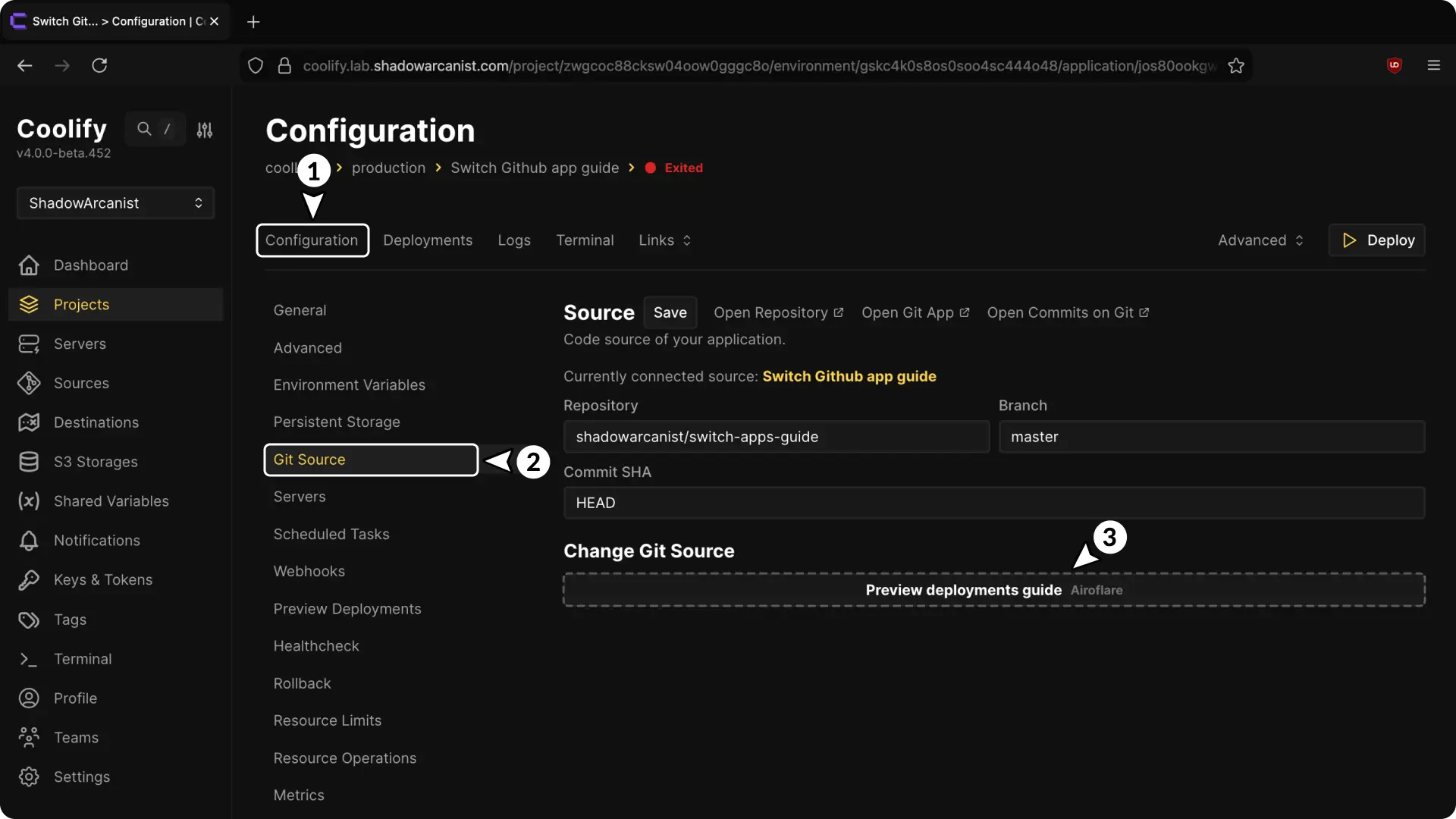The width and height of the screenshot is (1456, 819).
Task: Click the Keys & Tokens key icon
Action: coord(29,580)
